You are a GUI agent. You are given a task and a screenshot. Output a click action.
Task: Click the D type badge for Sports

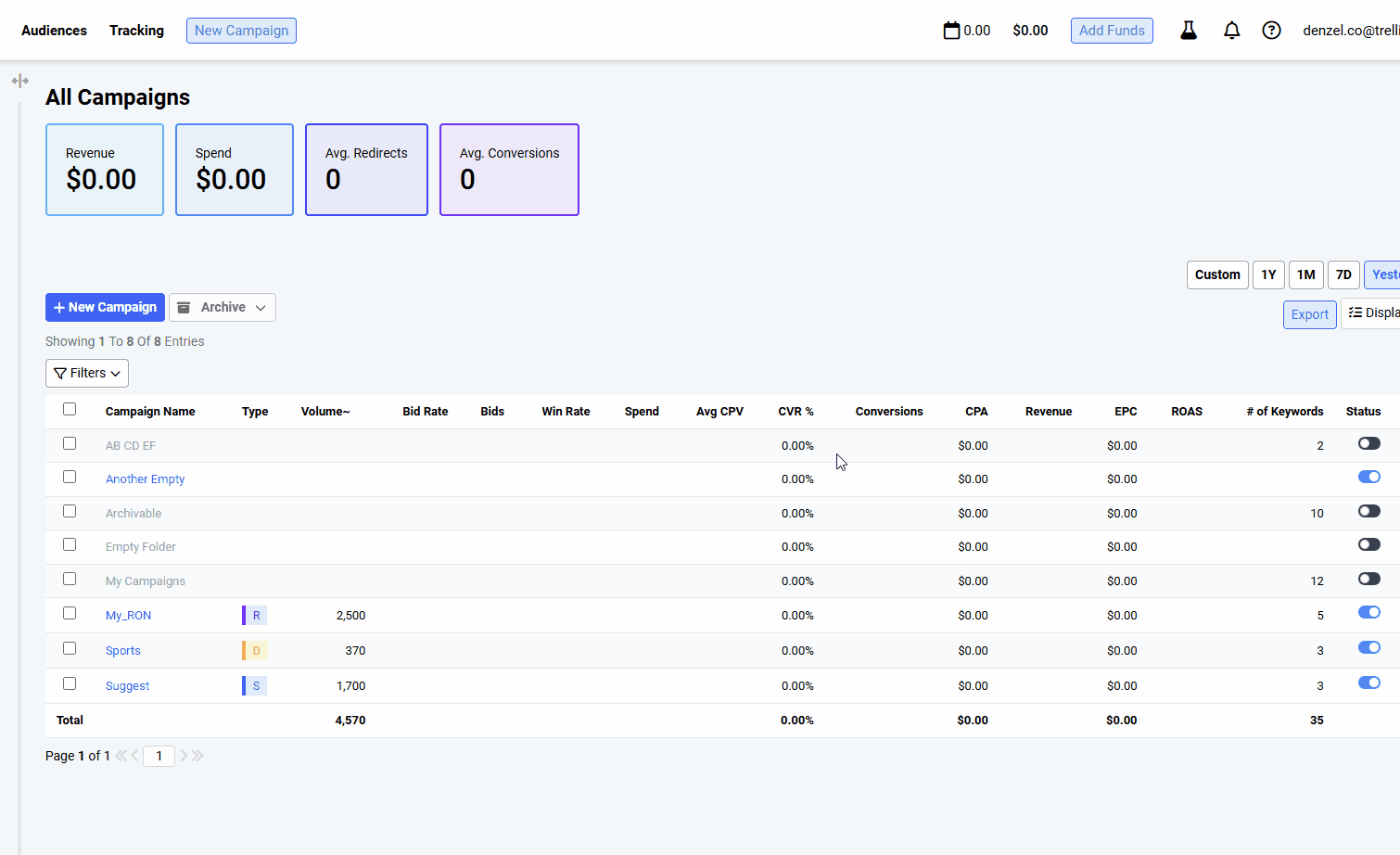tap(255, 651)
